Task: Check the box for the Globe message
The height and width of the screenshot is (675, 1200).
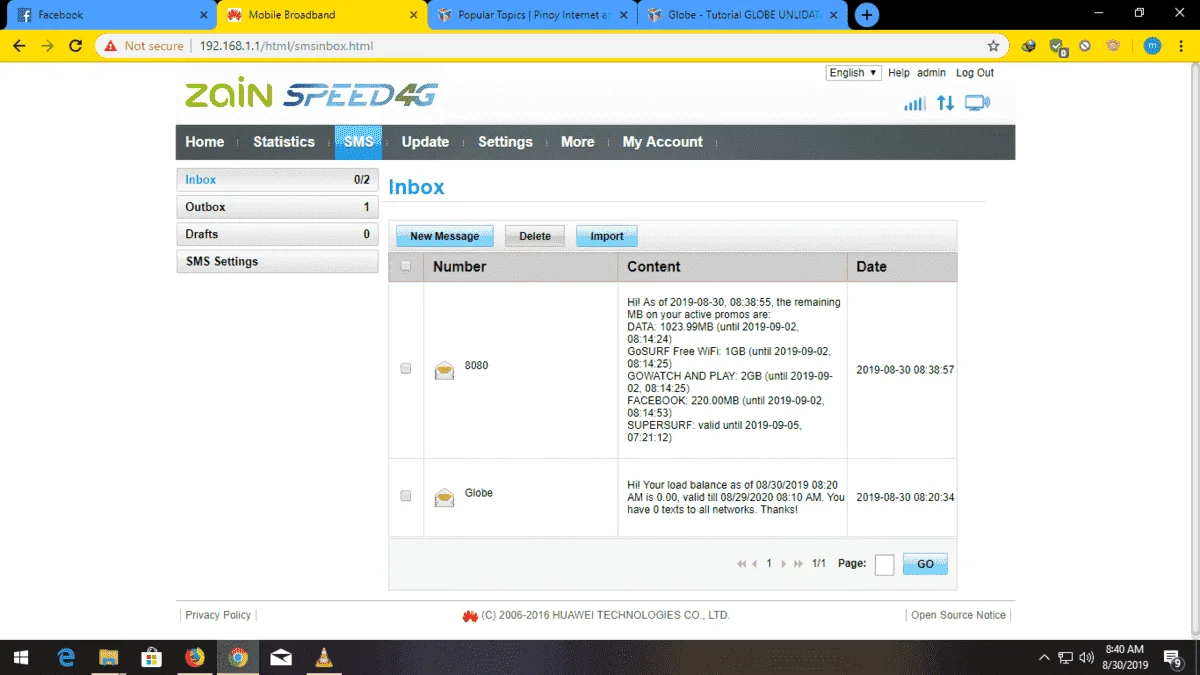Action: click(x=405, y=495)
